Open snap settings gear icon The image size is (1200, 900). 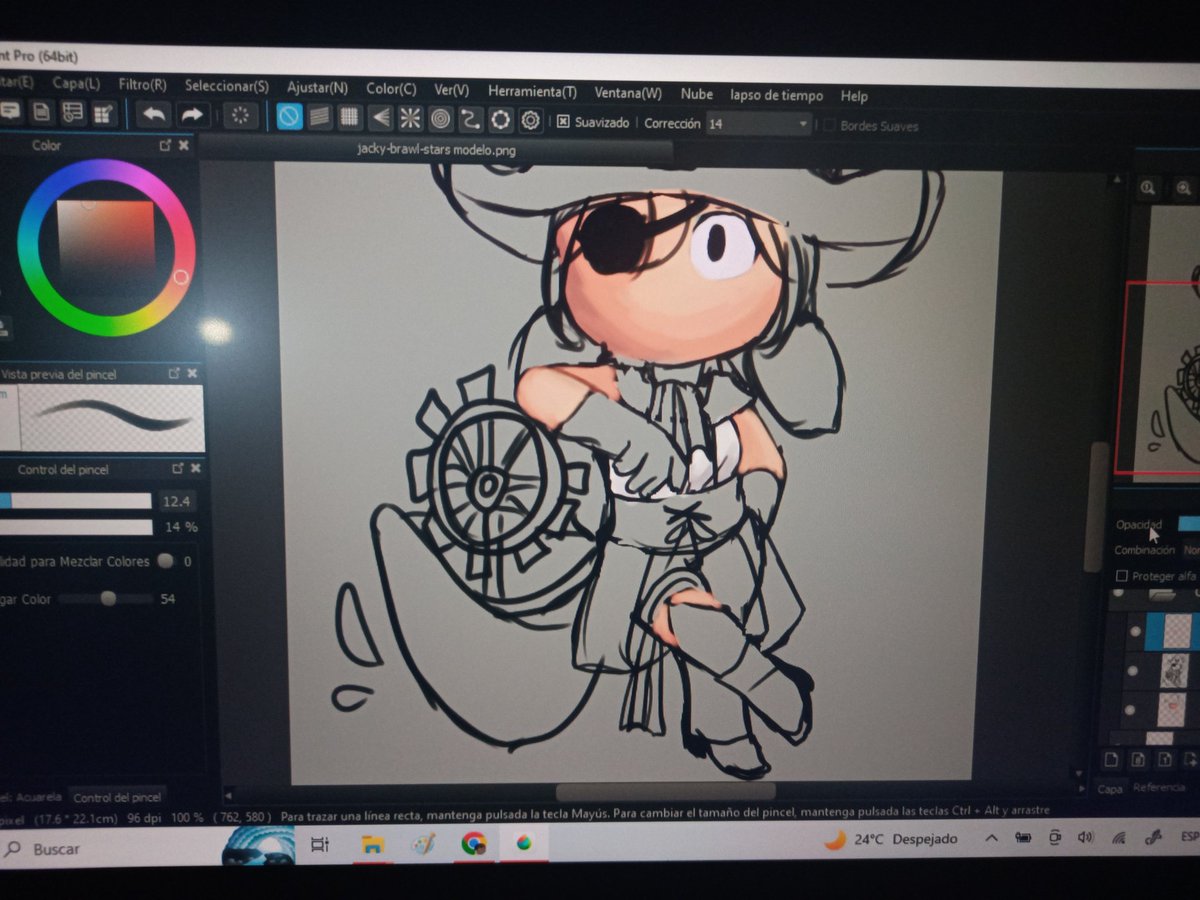coord(531,121)
